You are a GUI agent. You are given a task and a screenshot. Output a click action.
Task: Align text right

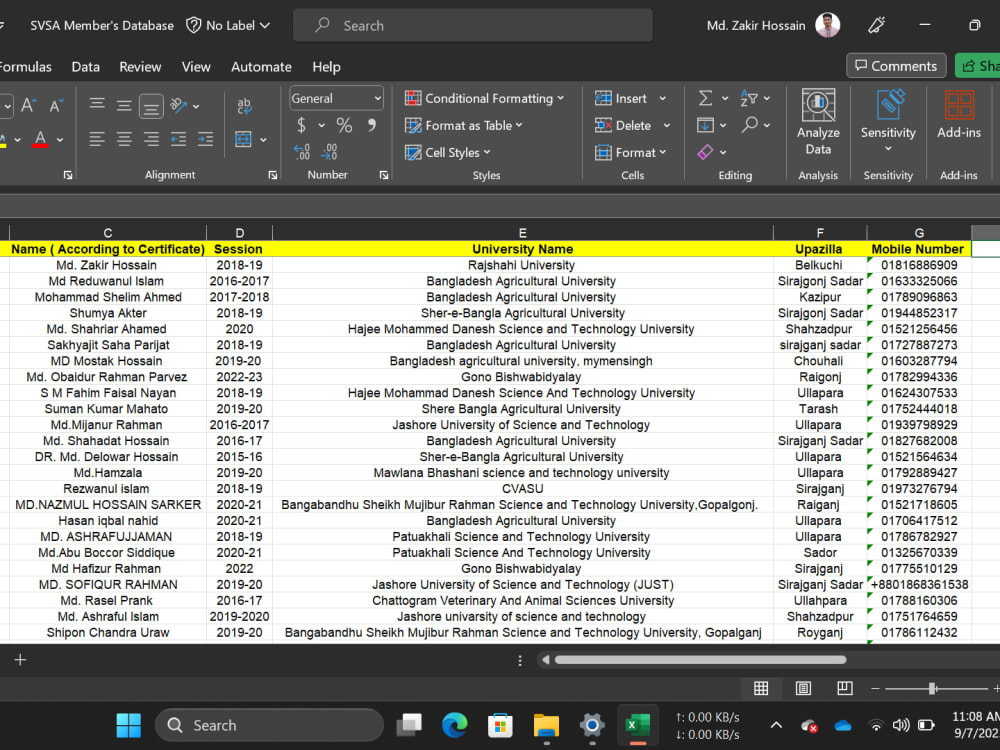[x=151, y=139]
